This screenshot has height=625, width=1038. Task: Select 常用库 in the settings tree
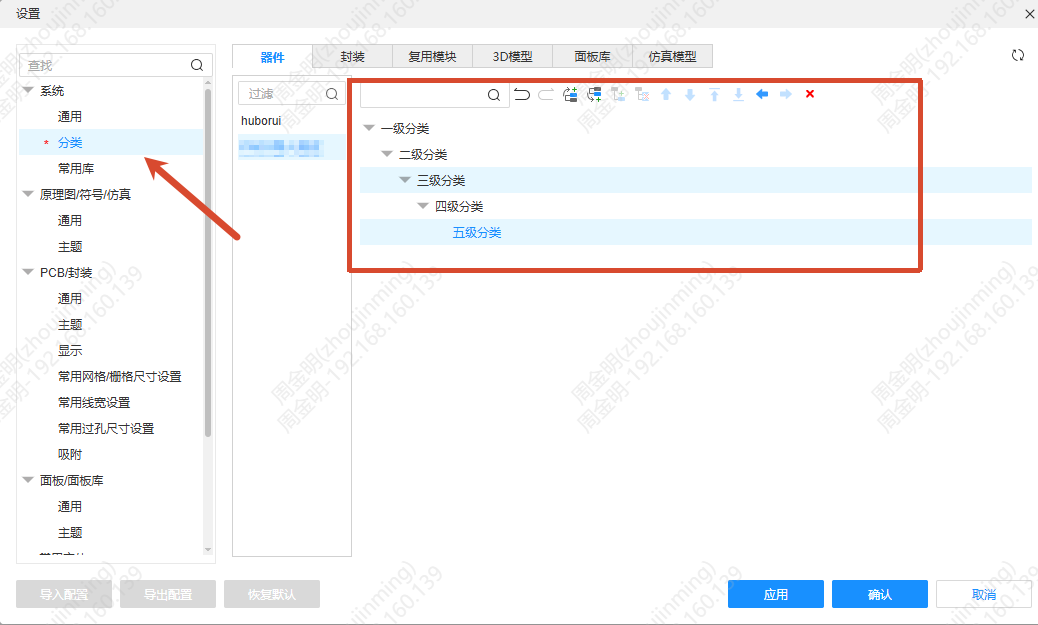(x=76, y=168)
